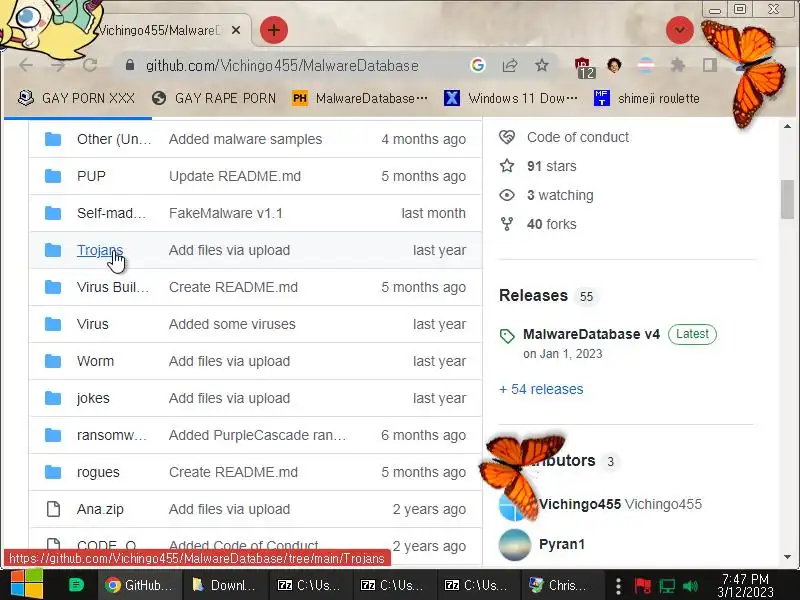This screenshot has height=600, width=800.
Task: Open the ransomw… folder
Action: tap(112, 435)
